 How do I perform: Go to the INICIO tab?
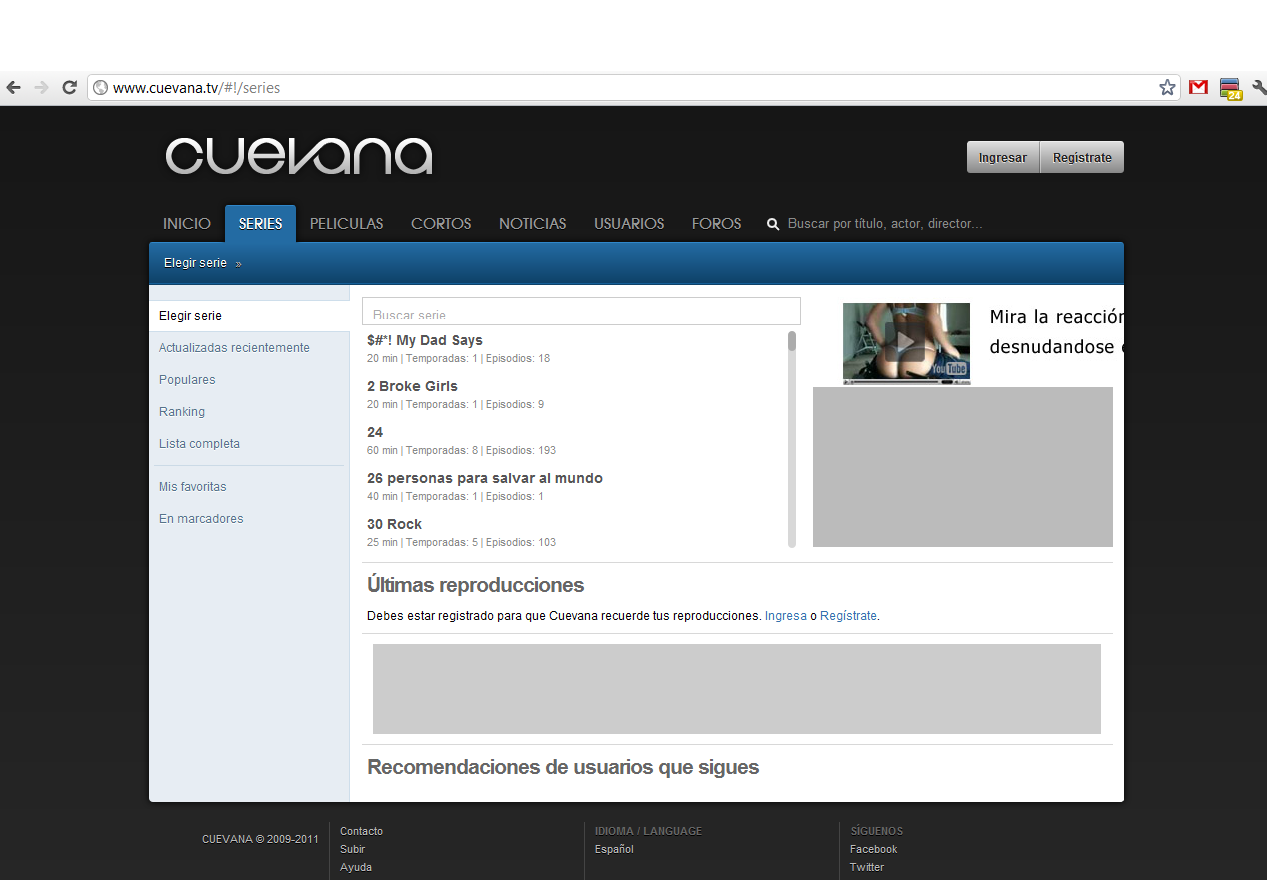(187, 224)
